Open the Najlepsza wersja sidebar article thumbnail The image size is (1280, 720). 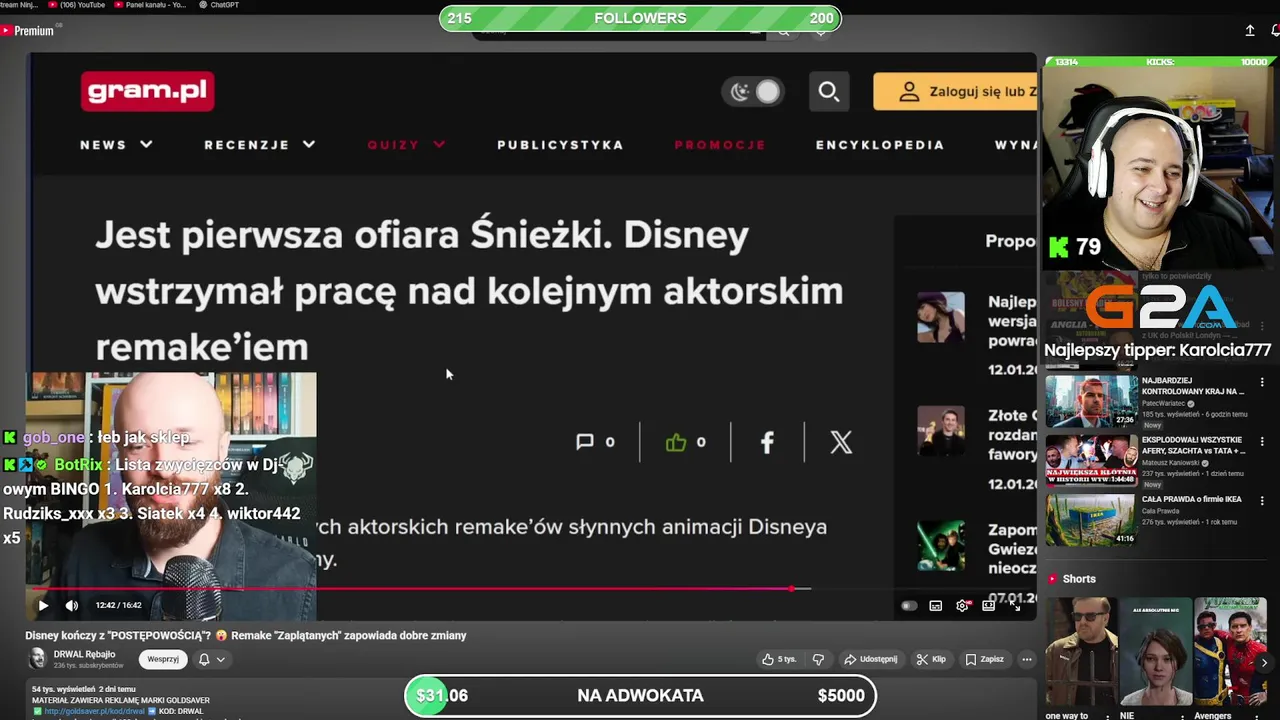point(941,317)
